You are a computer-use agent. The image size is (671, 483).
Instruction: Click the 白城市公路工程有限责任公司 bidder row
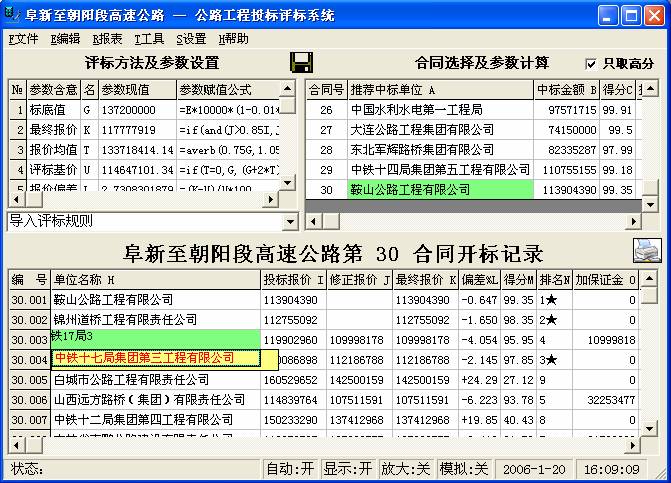click(x=324, y=380)
